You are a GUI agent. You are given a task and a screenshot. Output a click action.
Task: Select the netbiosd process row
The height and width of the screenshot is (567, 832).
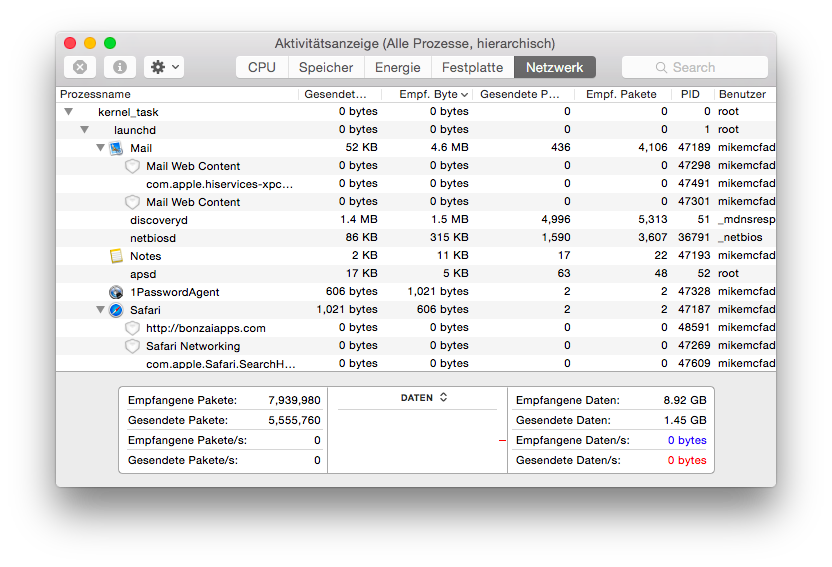(x=416, y=238)
